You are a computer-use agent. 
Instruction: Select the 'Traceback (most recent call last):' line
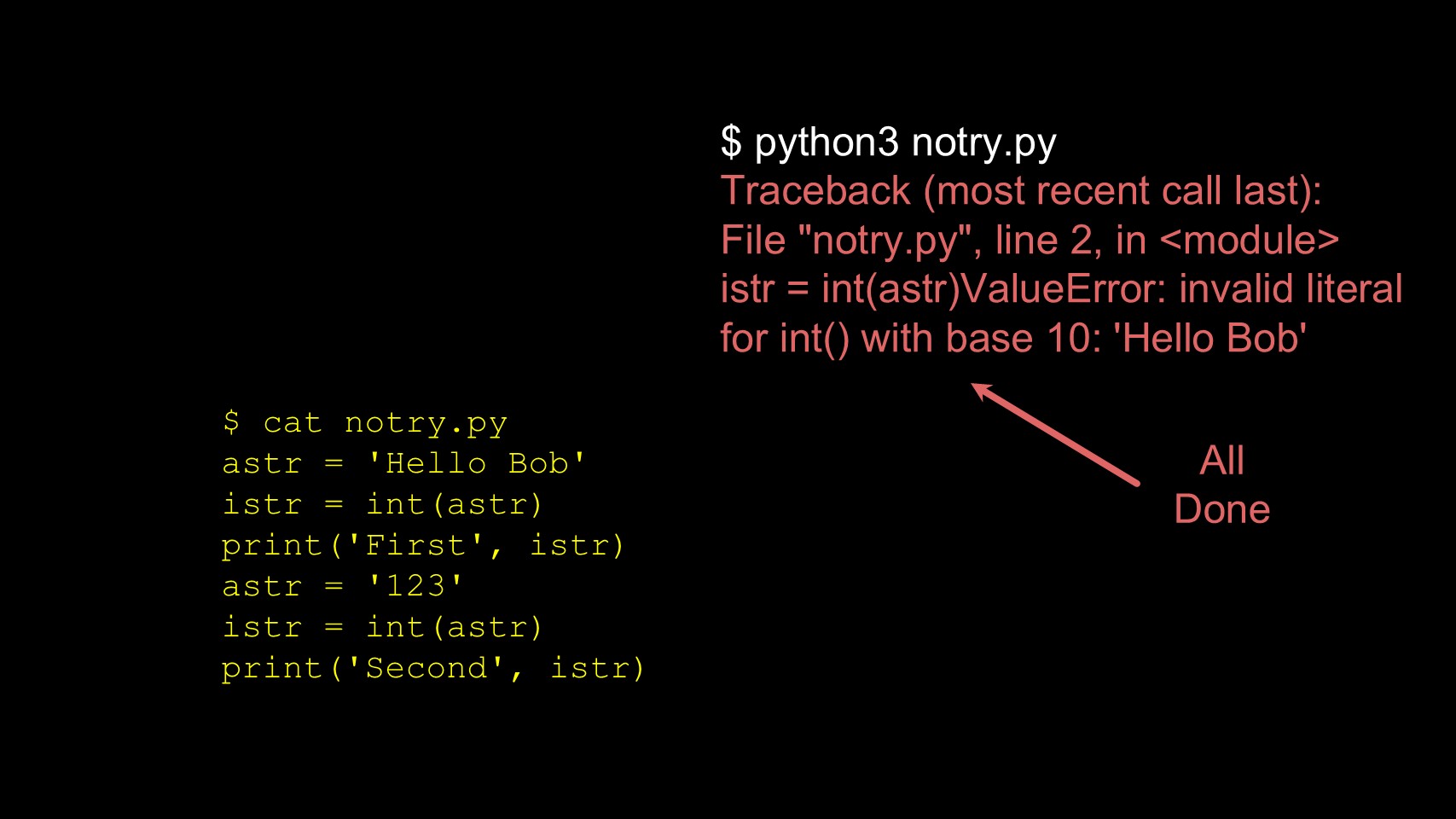click(1020, 191)
